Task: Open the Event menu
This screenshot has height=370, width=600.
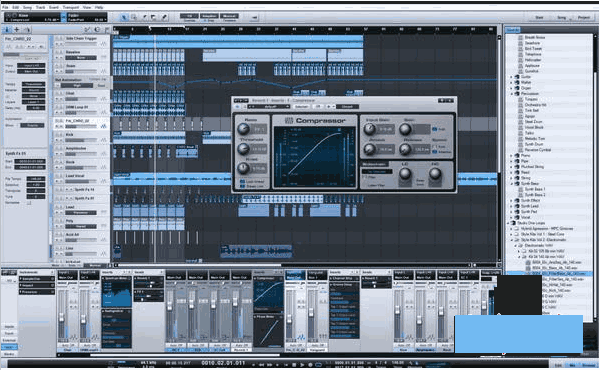Action: tap(54, 7)
